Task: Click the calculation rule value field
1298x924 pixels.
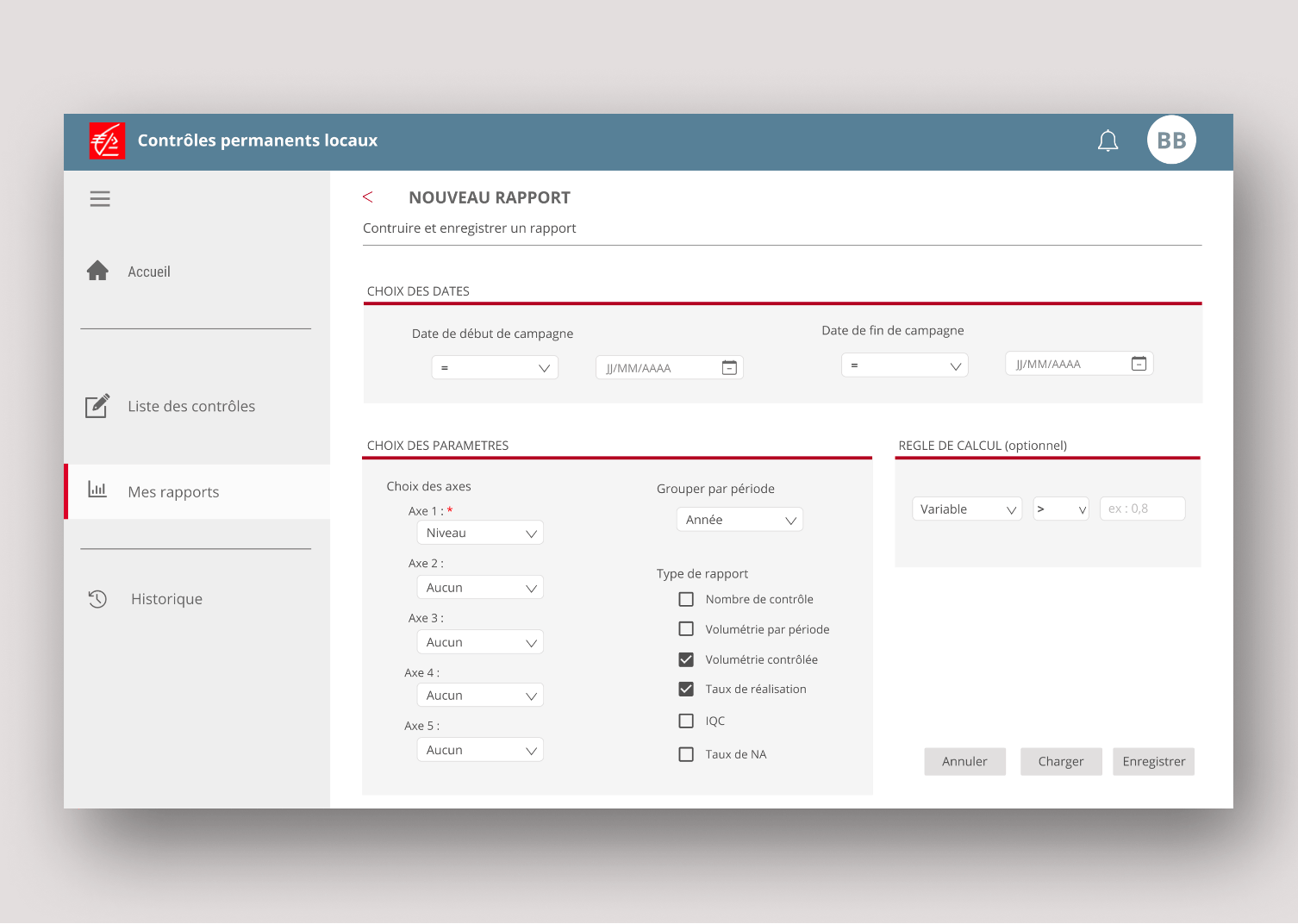Action: tap(1142, 509)
